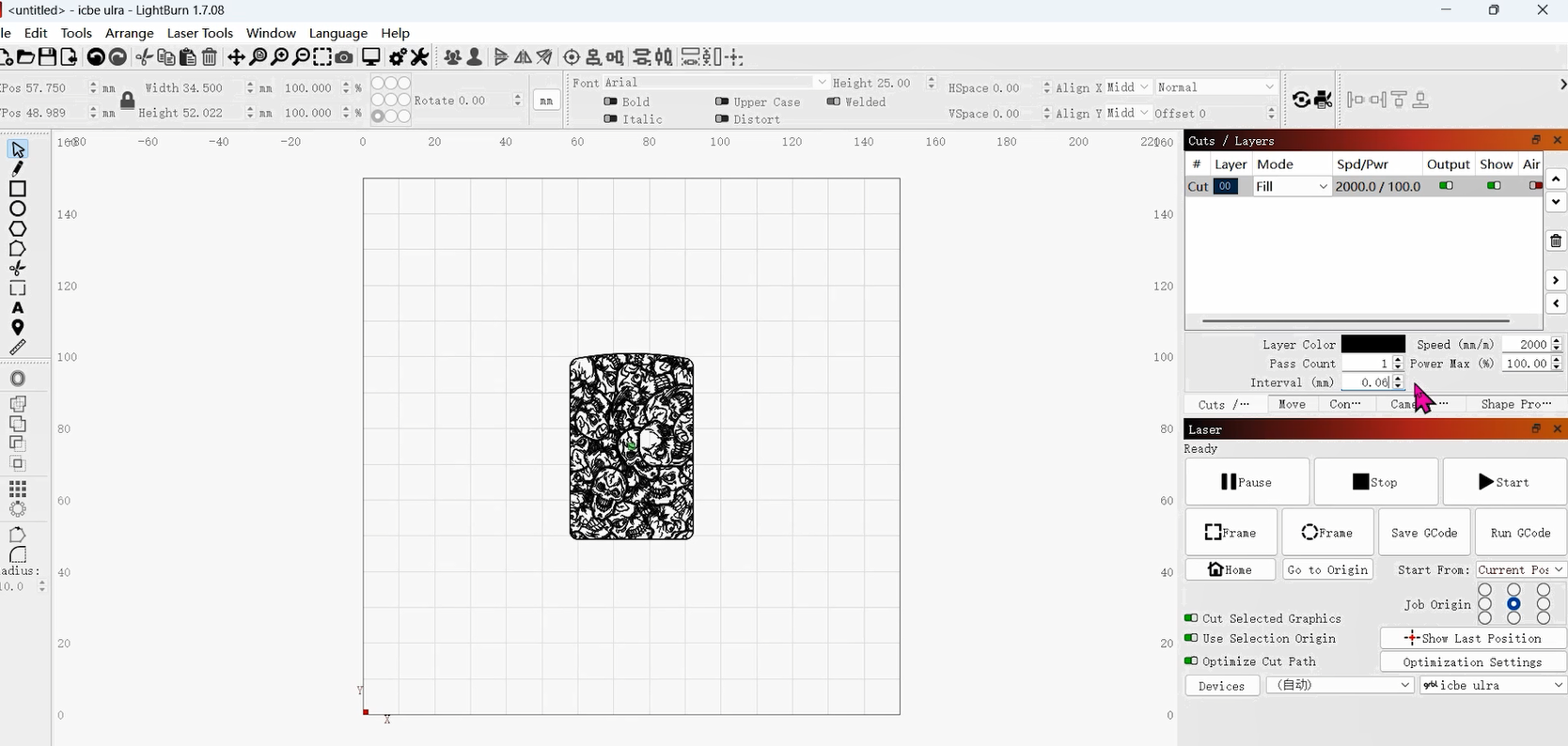
Task: Select the Position Laser marker tool
Action: coord(18,328)
